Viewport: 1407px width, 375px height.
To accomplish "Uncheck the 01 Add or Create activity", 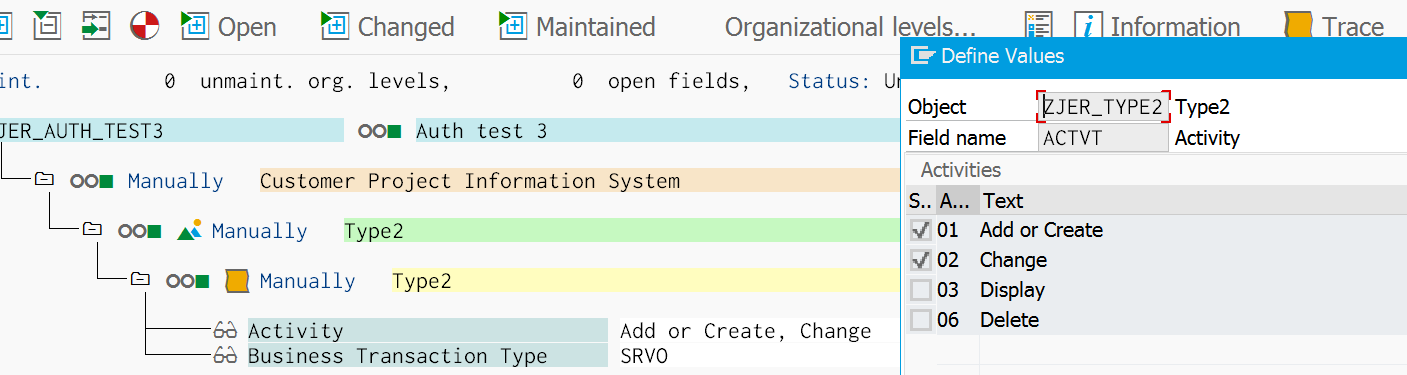I will [920, 230].
